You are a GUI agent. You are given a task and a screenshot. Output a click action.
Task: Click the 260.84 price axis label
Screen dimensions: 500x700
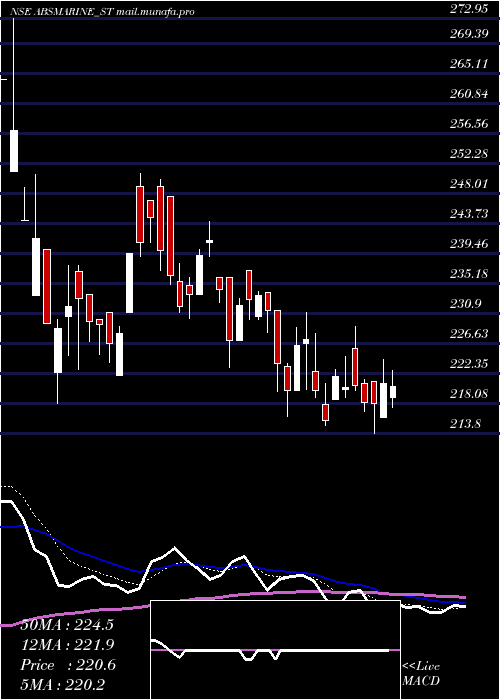click(x=468, y=94)
